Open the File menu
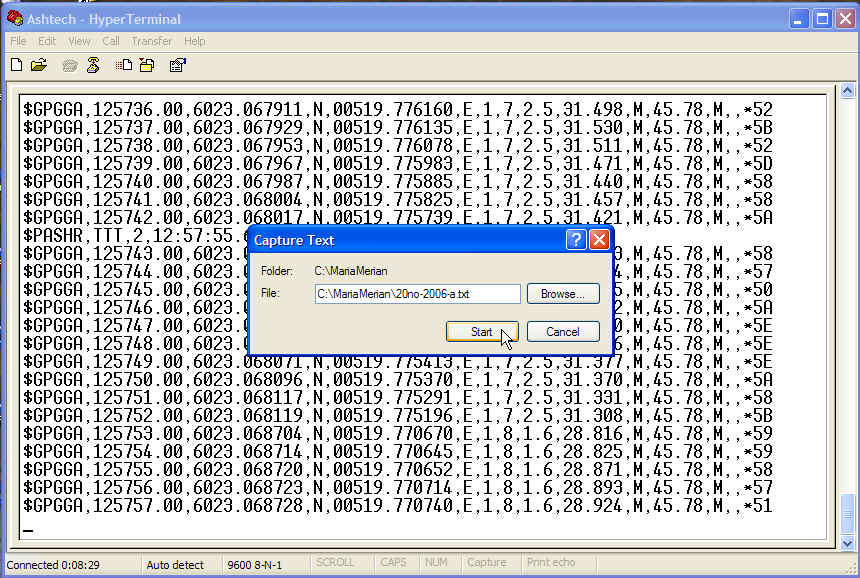 point(18,41)
